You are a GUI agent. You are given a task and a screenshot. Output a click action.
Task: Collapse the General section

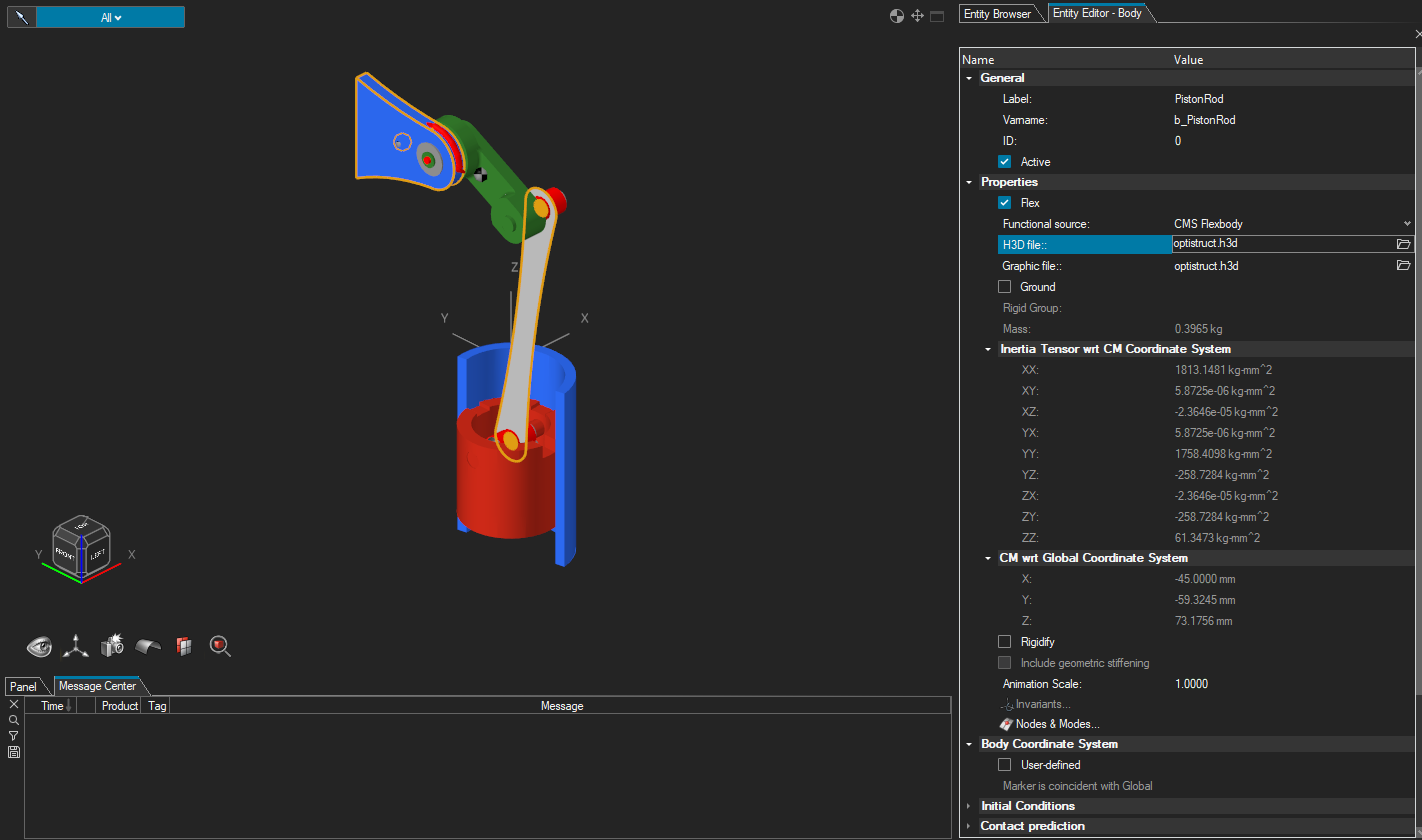(969, 78)
